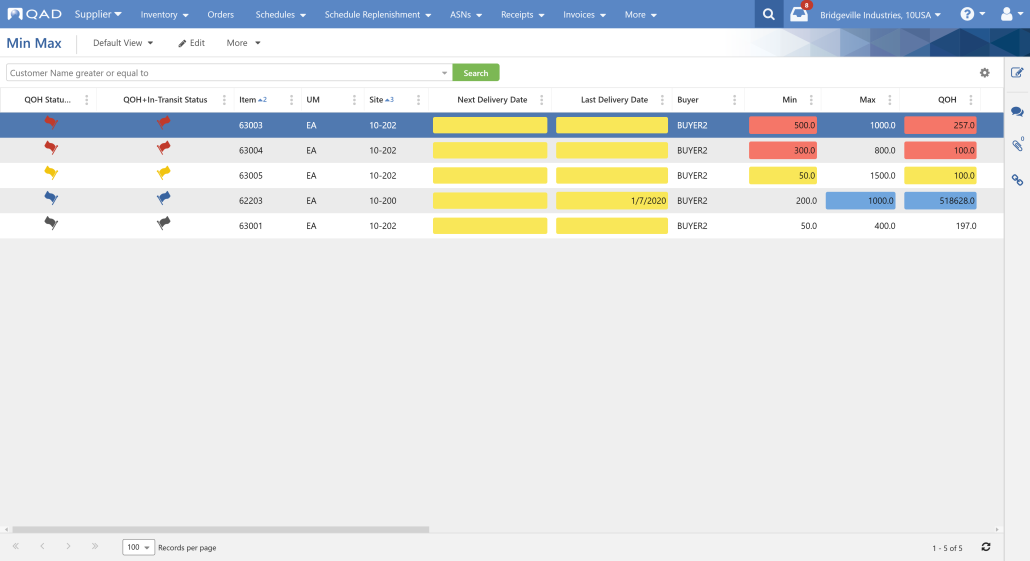Open the attachments paperclip sidebar icon
The width and height of the screenshot is (1030, 561).
(1017, 145)
